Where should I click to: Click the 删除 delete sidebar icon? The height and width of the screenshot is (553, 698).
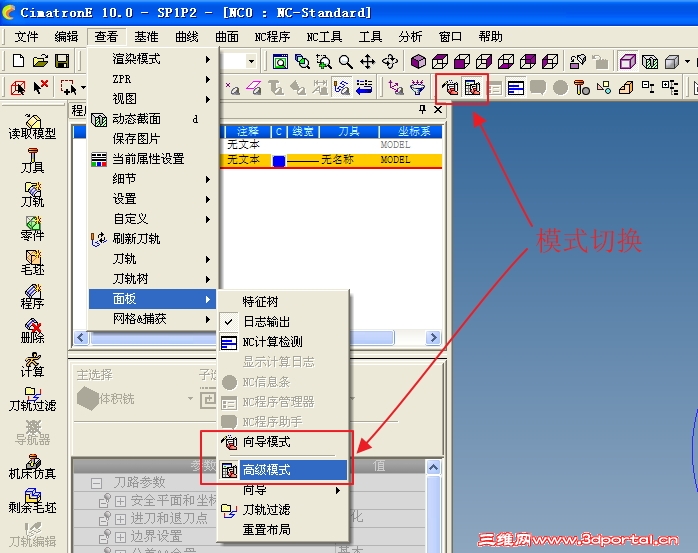32,330
